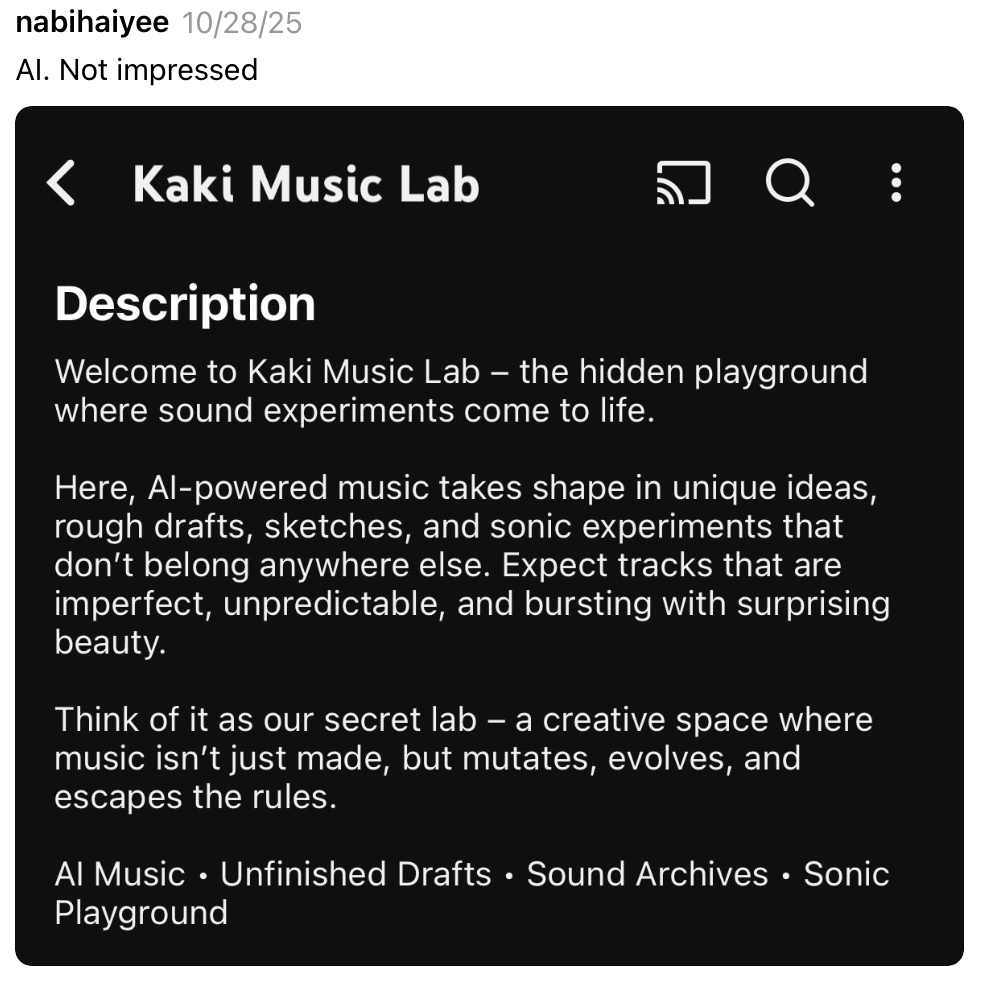This screenshot has width=984, height=984.
Task: Click the Kaki Music Lab channel title
Action: [306, 185]
